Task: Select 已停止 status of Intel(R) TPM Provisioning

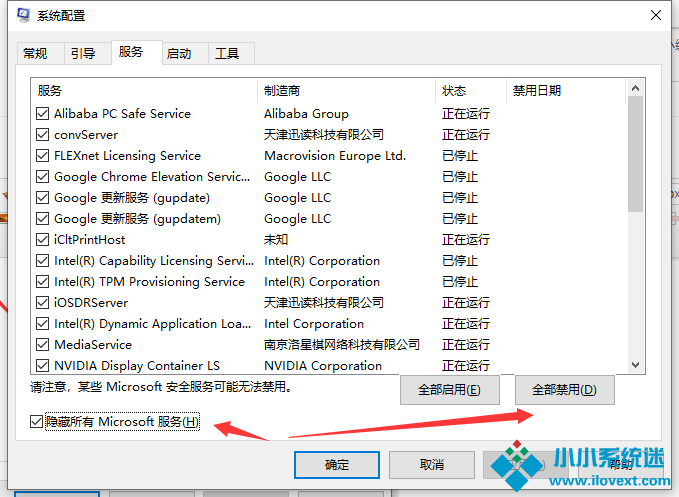Action: pos(460,281)
